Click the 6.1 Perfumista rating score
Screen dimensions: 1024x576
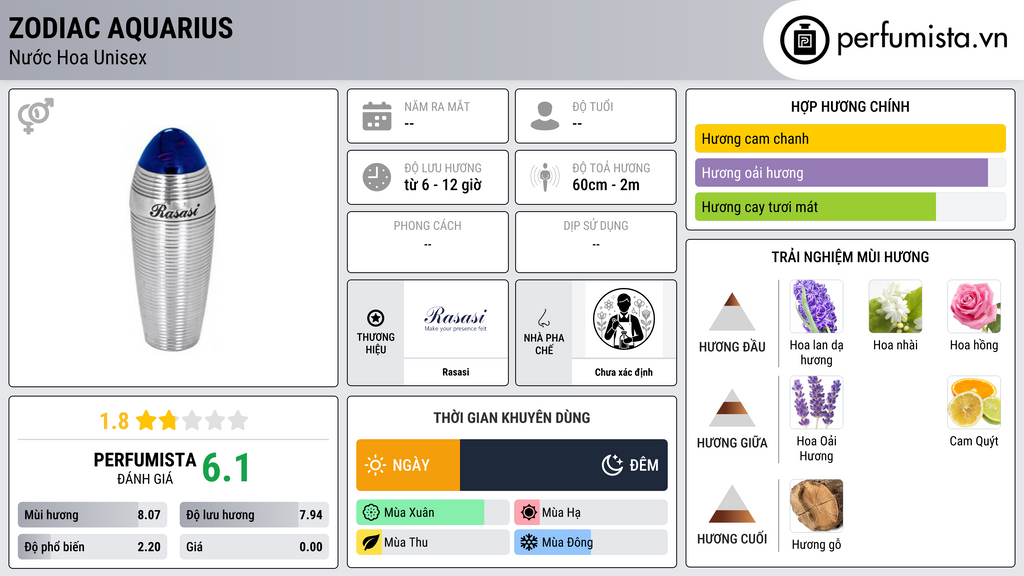click(x=226, y=468)
